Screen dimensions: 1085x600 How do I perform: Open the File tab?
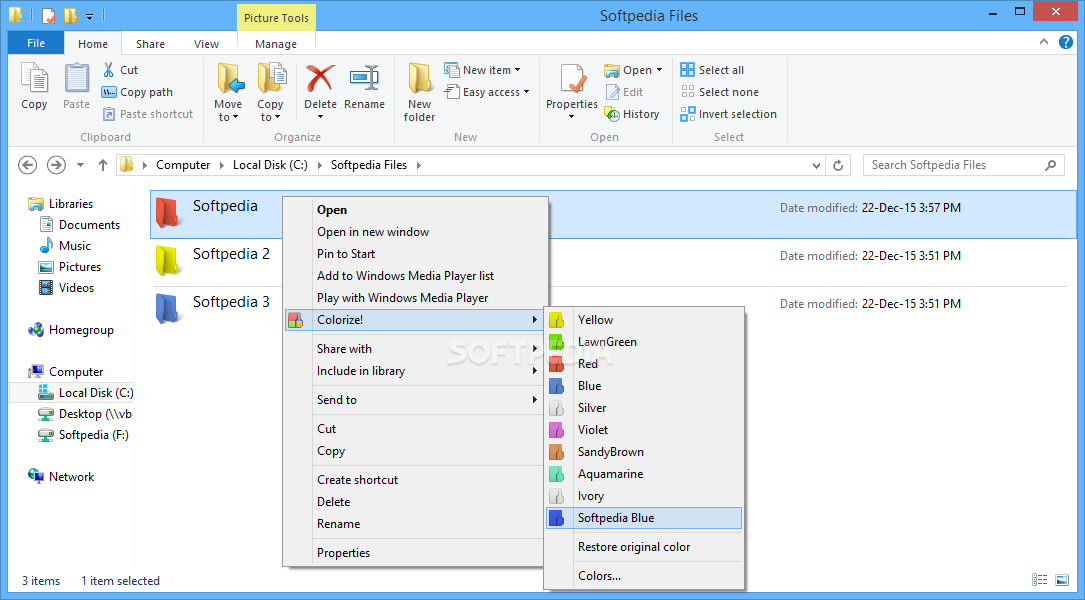click(x=36, y=43)
